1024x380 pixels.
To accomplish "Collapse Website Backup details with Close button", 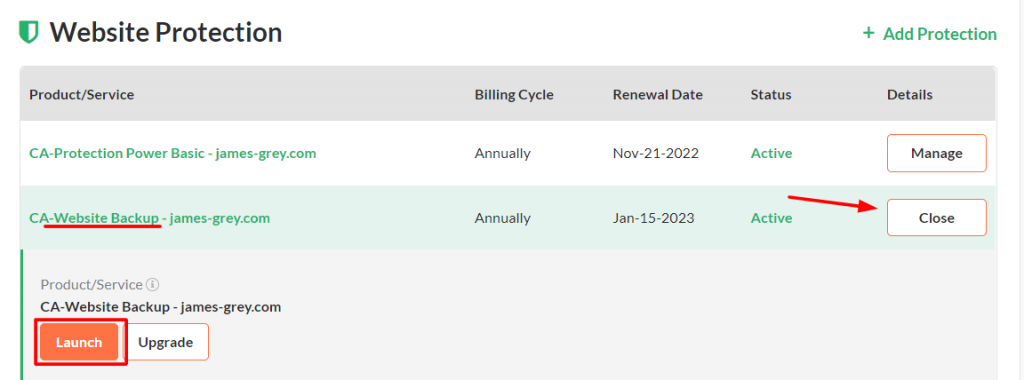I will point(936,218).
